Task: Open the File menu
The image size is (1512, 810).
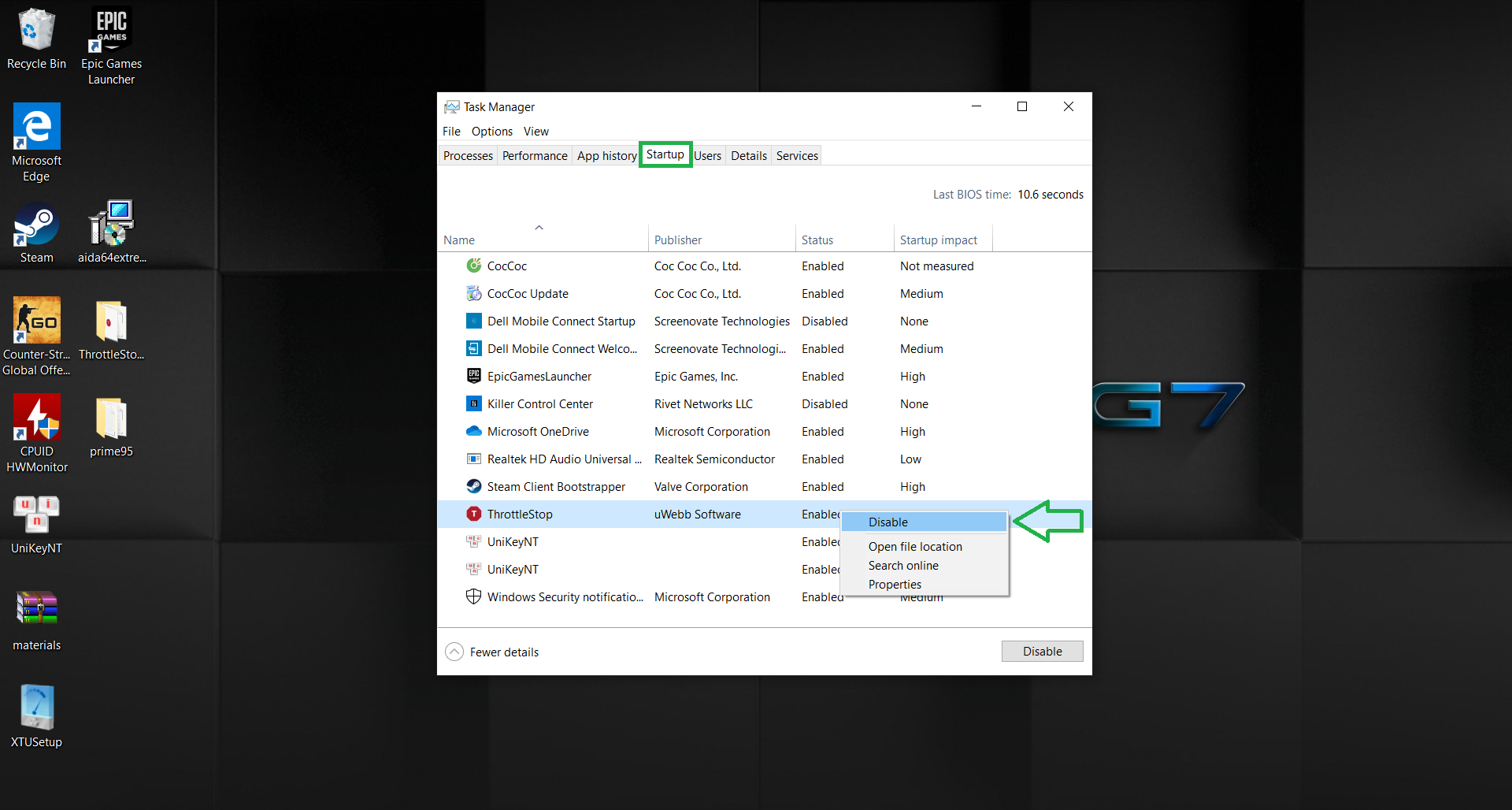Action: [x=451, y=132]
